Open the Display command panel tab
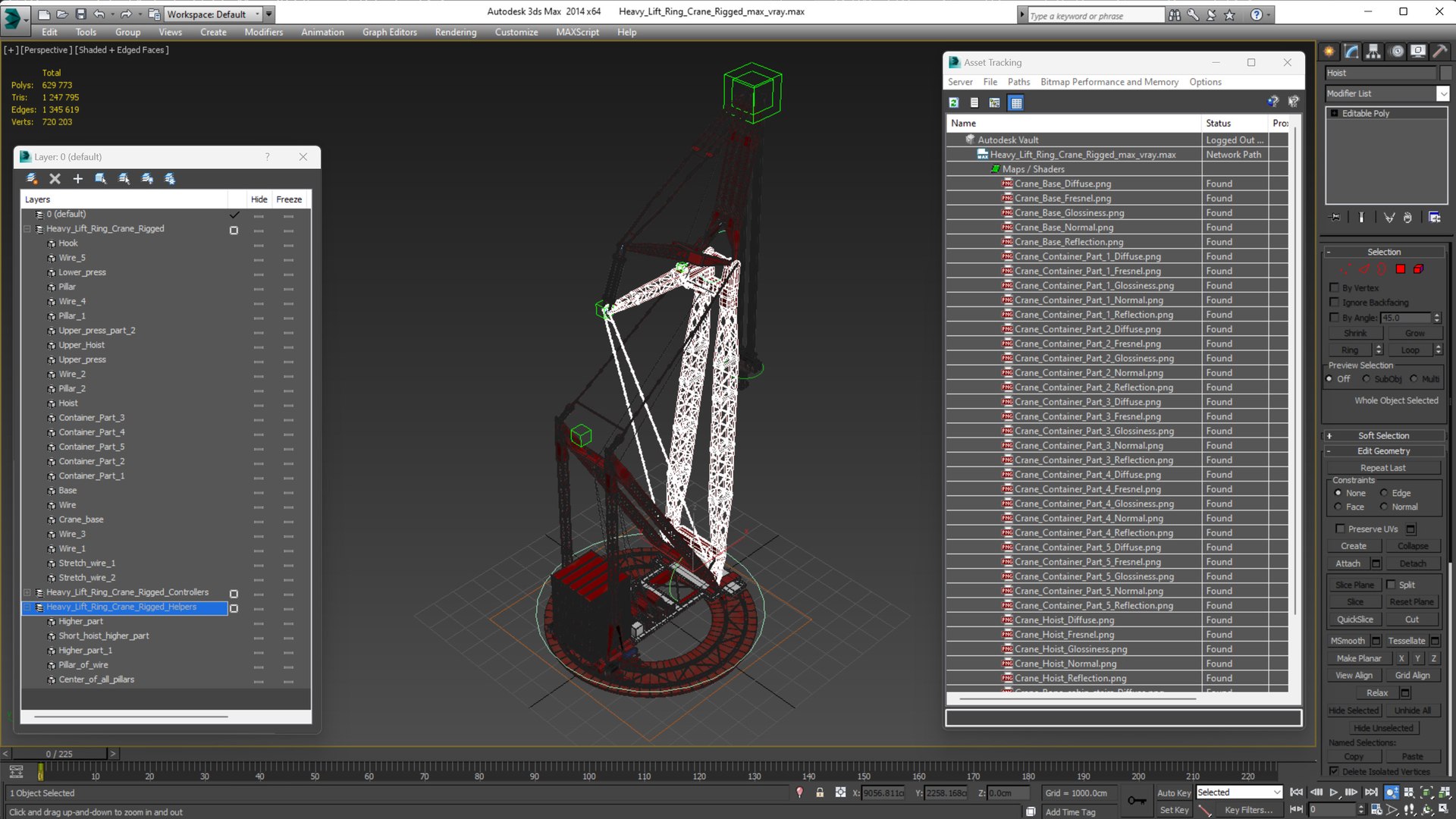Image resolution: width=1456 pixels, height=819 pixels. (x=1417, y=51)
